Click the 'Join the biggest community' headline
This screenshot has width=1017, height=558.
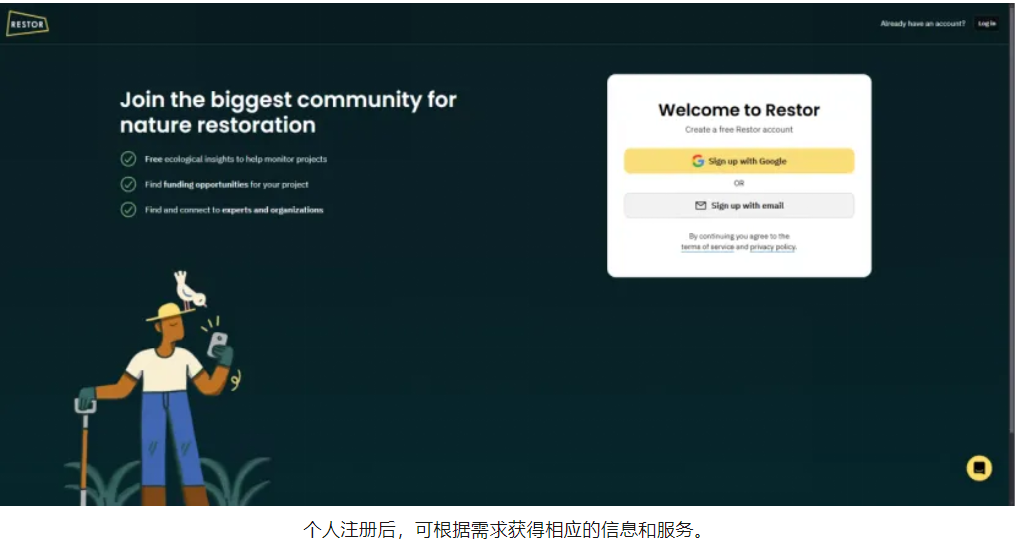(x=288, y=112)
